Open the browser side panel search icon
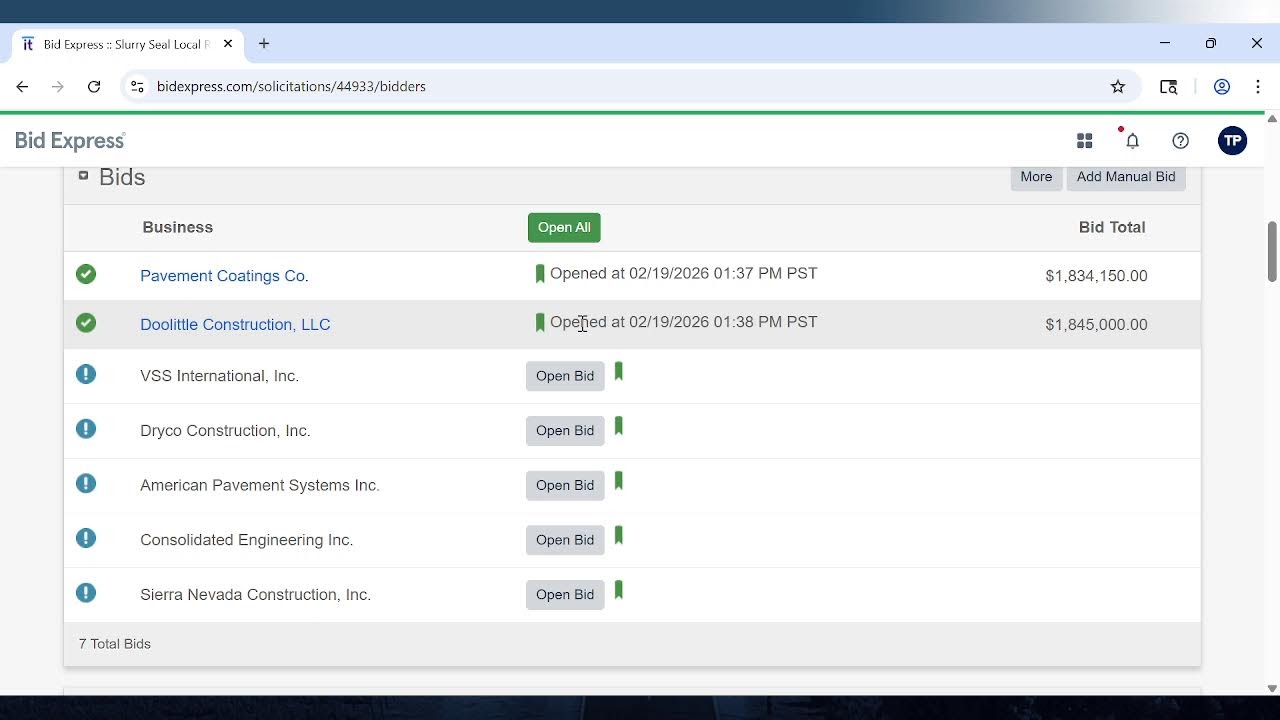Image resolution: width=1280 pixels, height=720 pixels. (1168, 87)
